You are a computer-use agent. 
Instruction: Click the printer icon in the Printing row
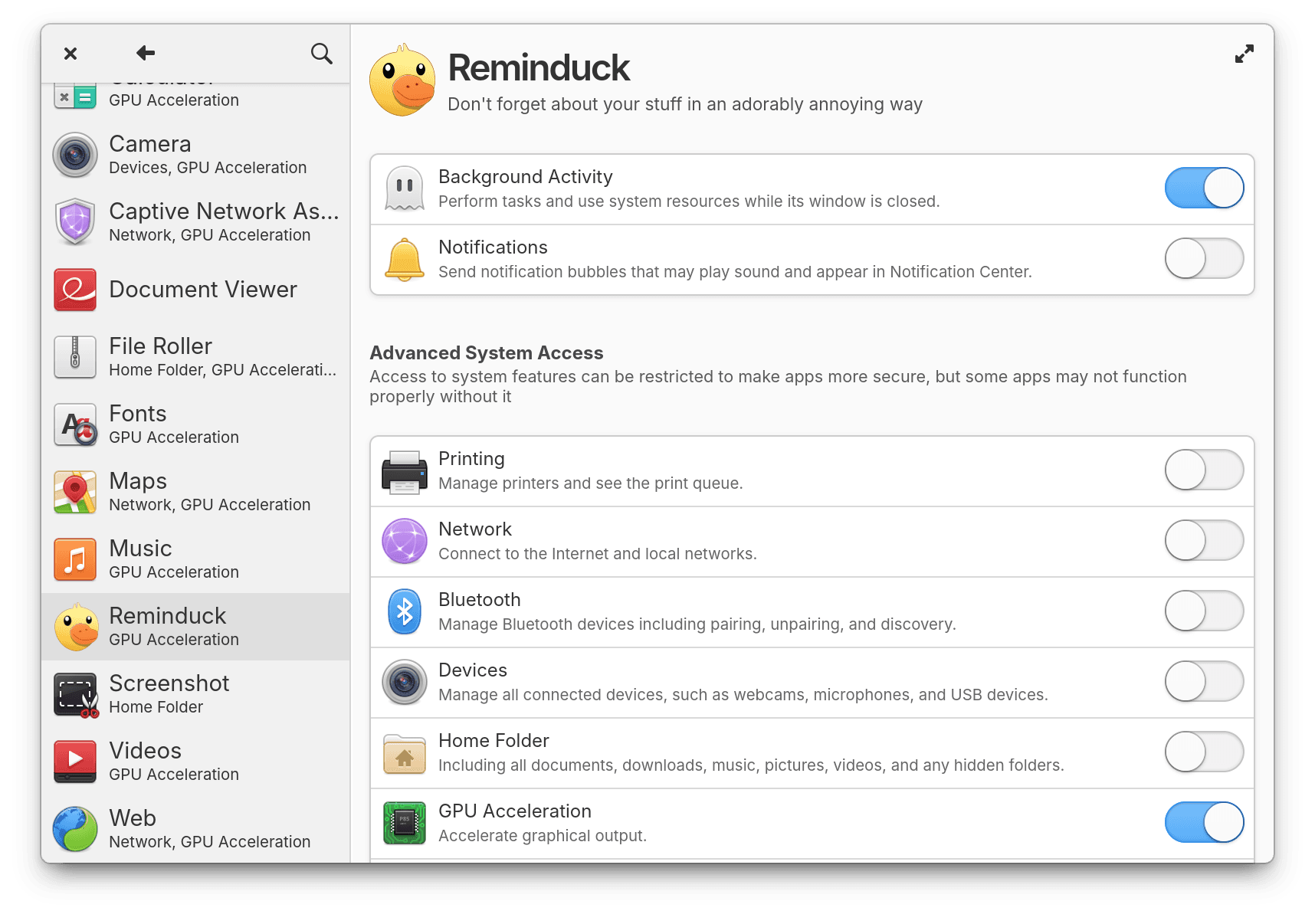pos(404,470)
